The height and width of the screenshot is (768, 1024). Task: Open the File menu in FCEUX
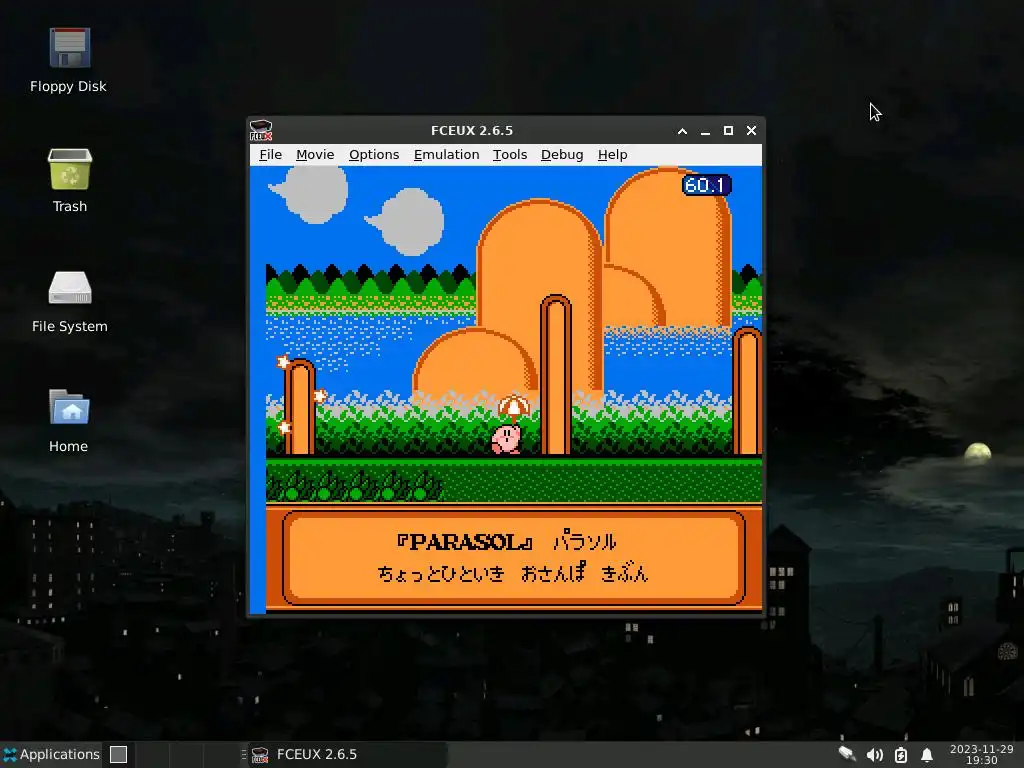coord(270,155)
